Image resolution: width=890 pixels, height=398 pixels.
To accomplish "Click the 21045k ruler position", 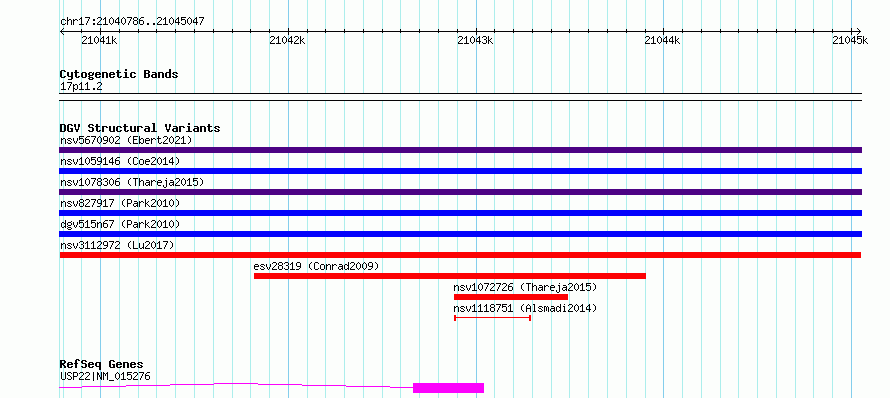I will point(850,40).
